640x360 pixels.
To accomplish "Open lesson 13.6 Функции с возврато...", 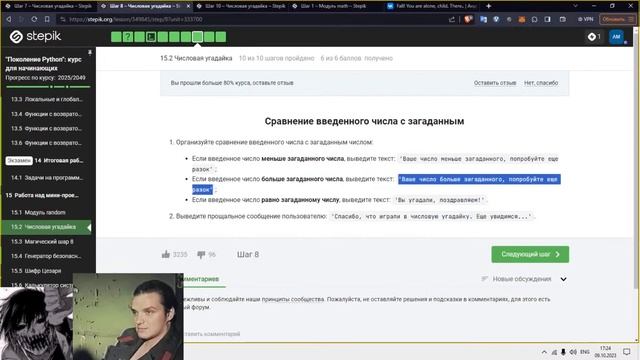I will coord(47,143).
